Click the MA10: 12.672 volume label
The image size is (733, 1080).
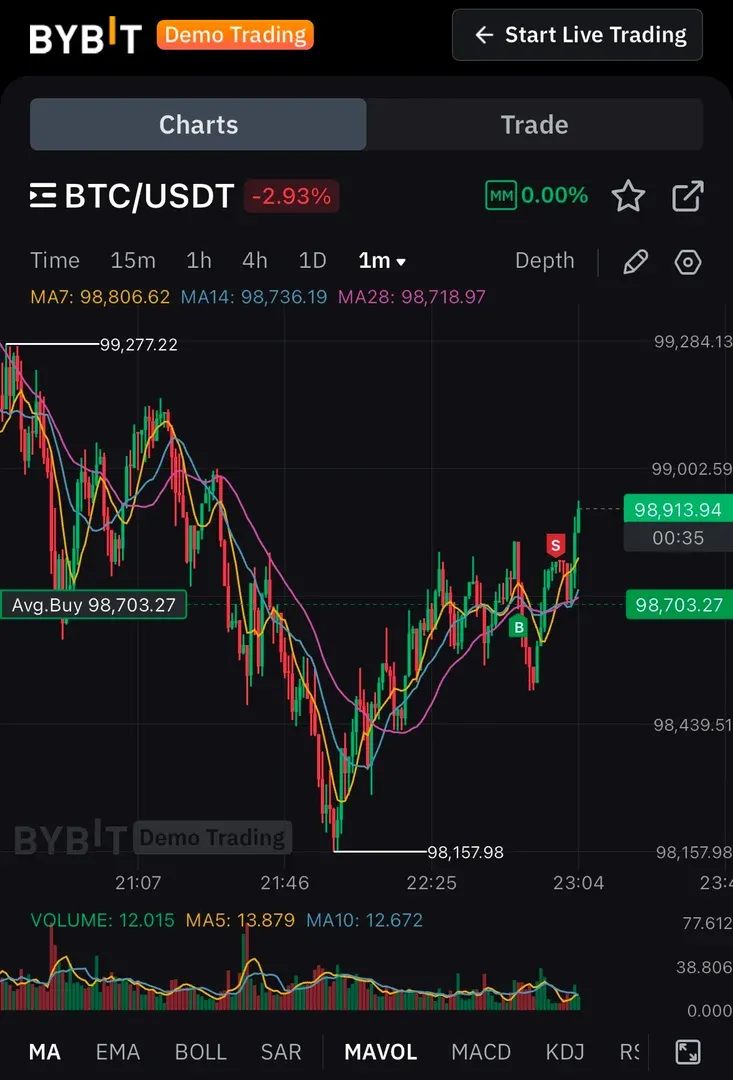click(x=364, y=920)
